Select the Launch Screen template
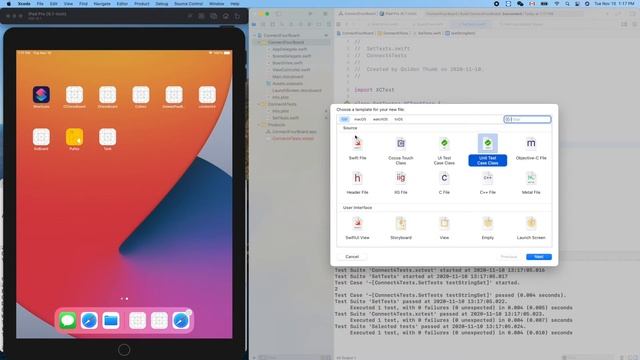The image size is (640, 360). point(531,228)
